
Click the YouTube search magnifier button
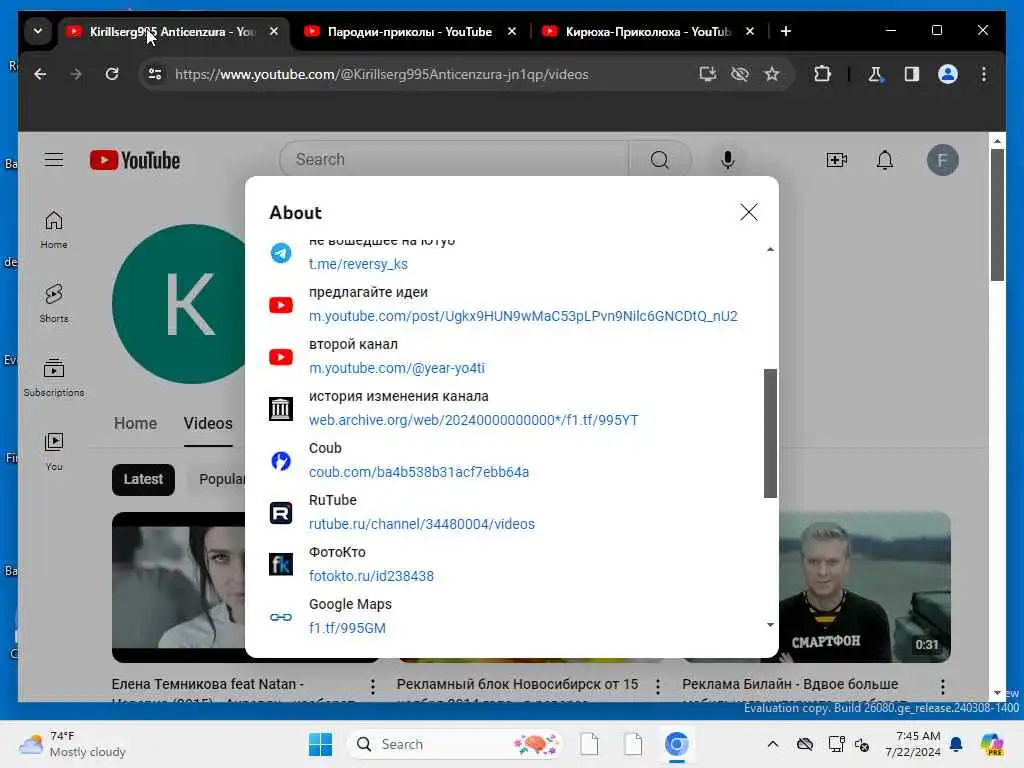[660, 159]
